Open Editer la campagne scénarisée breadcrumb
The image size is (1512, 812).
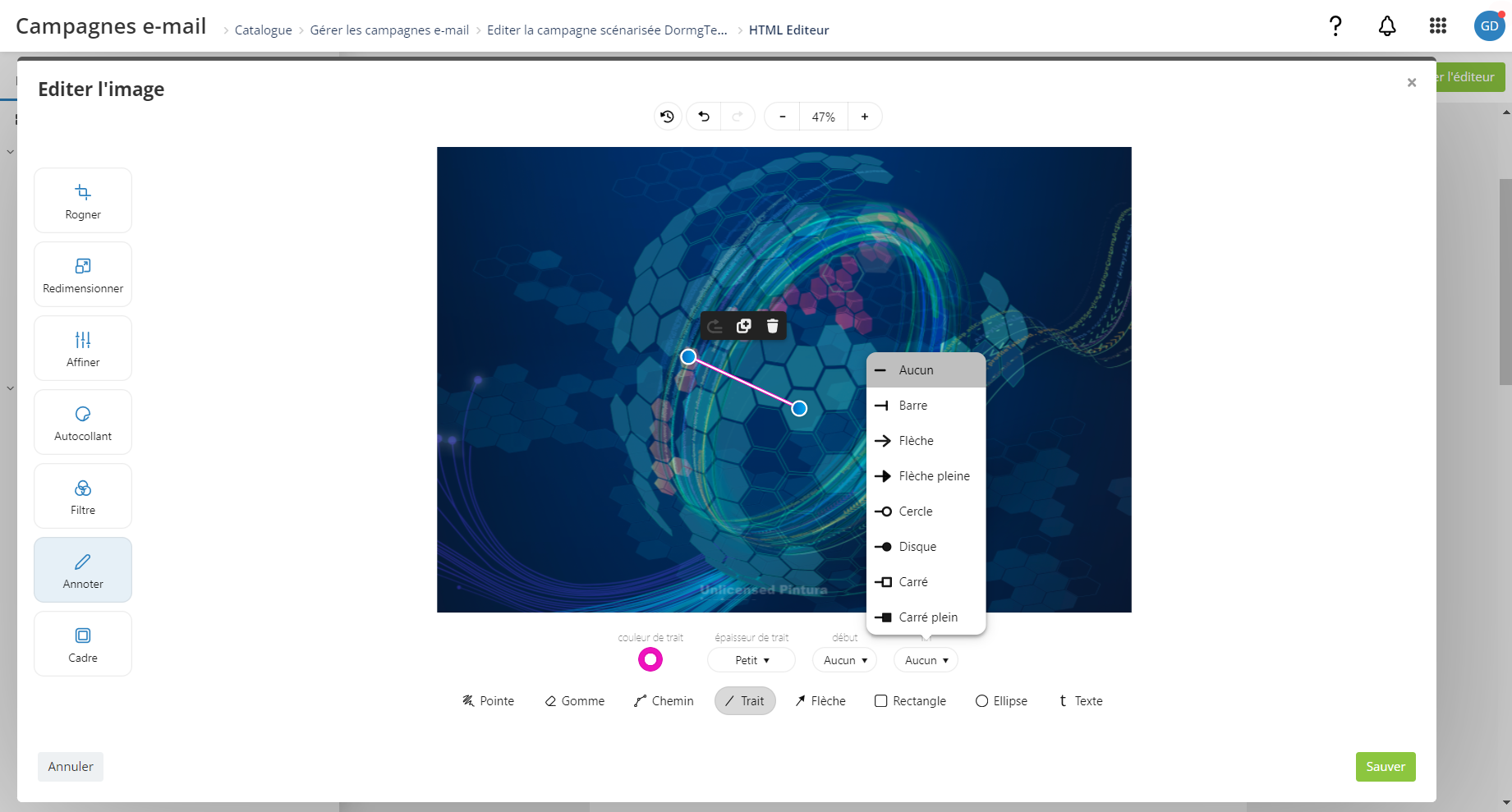pyautogui.click(x=607, y=30)
